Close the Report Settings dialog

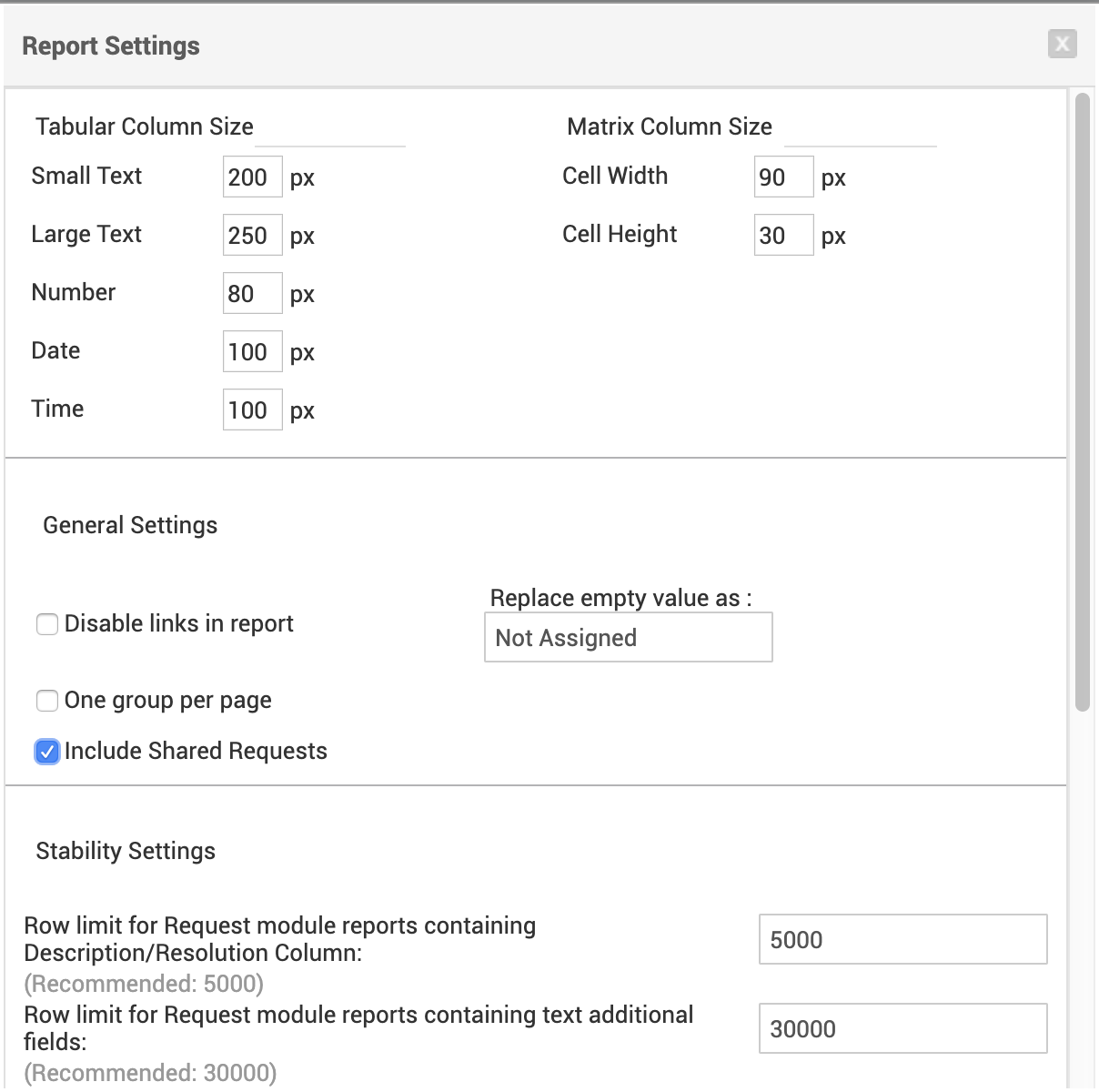pyautogui.click(x=1062, y=44)
